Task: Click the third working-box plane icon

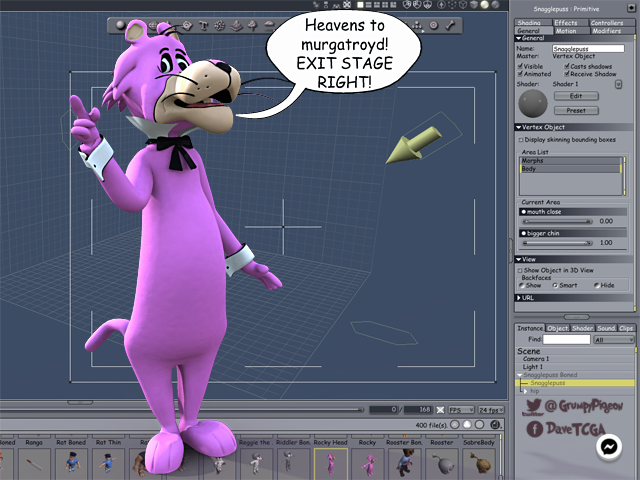Action: point(427,4)
